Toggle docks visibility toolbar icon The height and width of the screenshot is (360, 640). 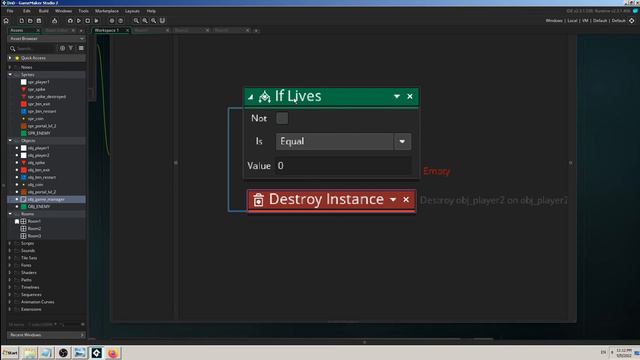click(162, 20)
